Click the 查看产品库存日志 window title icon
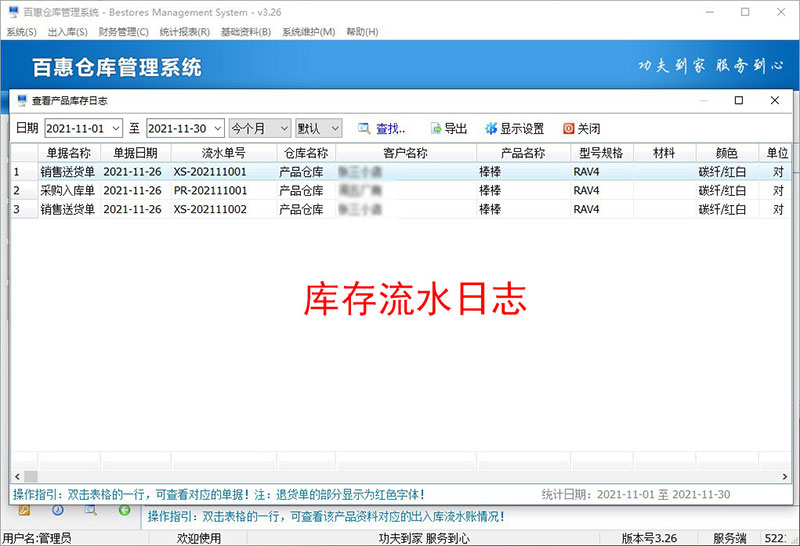The width and height of the screenshot is (800, 546). click(22, 101)
